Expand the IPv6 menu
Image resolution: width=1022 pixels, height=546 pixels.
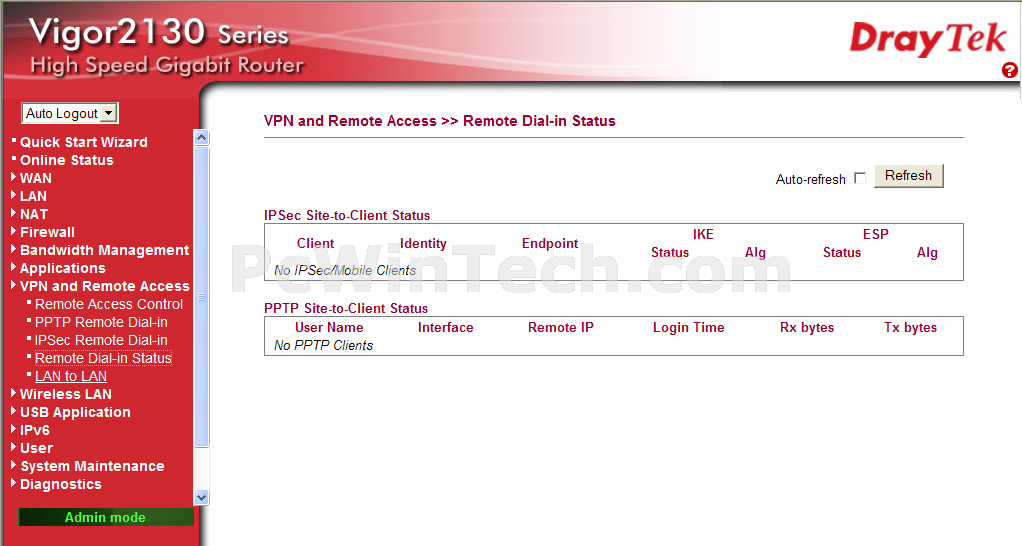35,430
